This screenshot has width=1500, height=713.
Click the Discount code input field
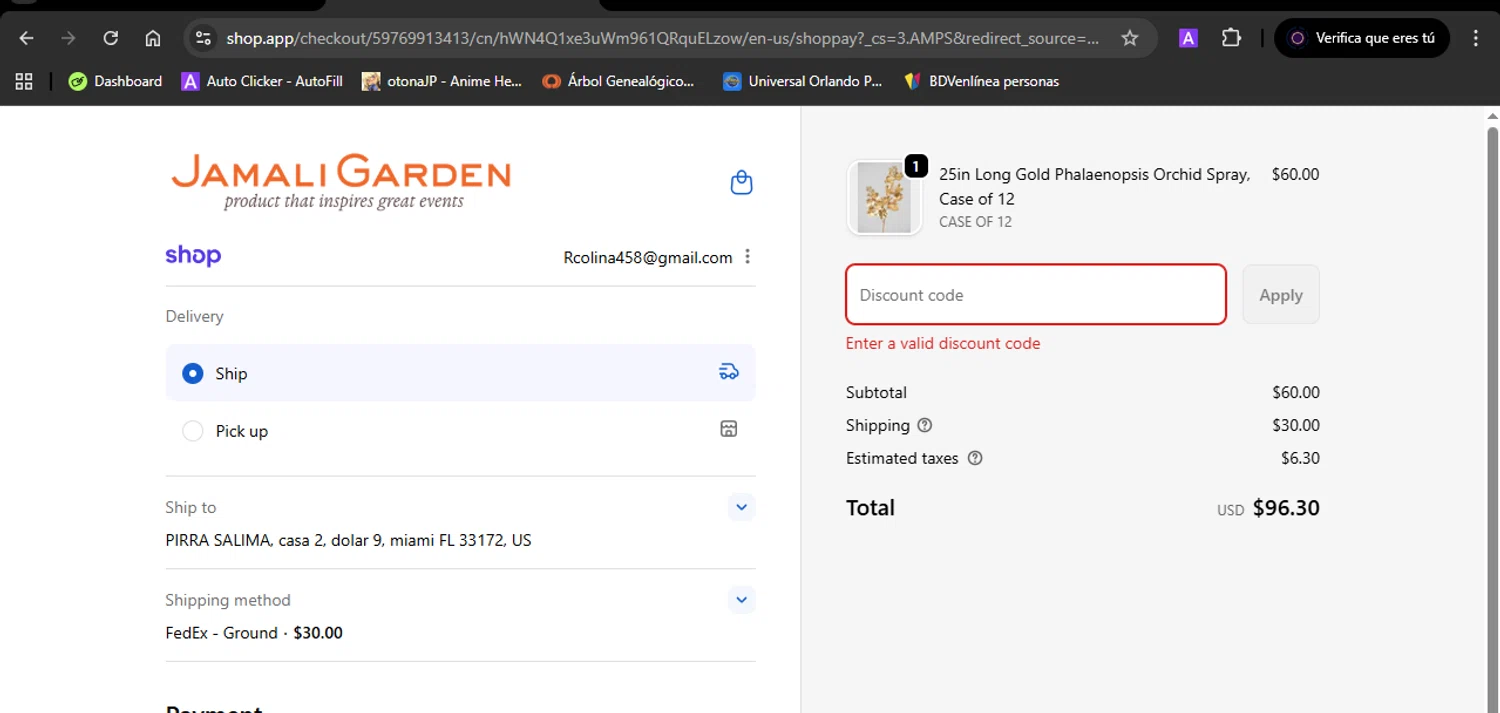(1036, 295)
